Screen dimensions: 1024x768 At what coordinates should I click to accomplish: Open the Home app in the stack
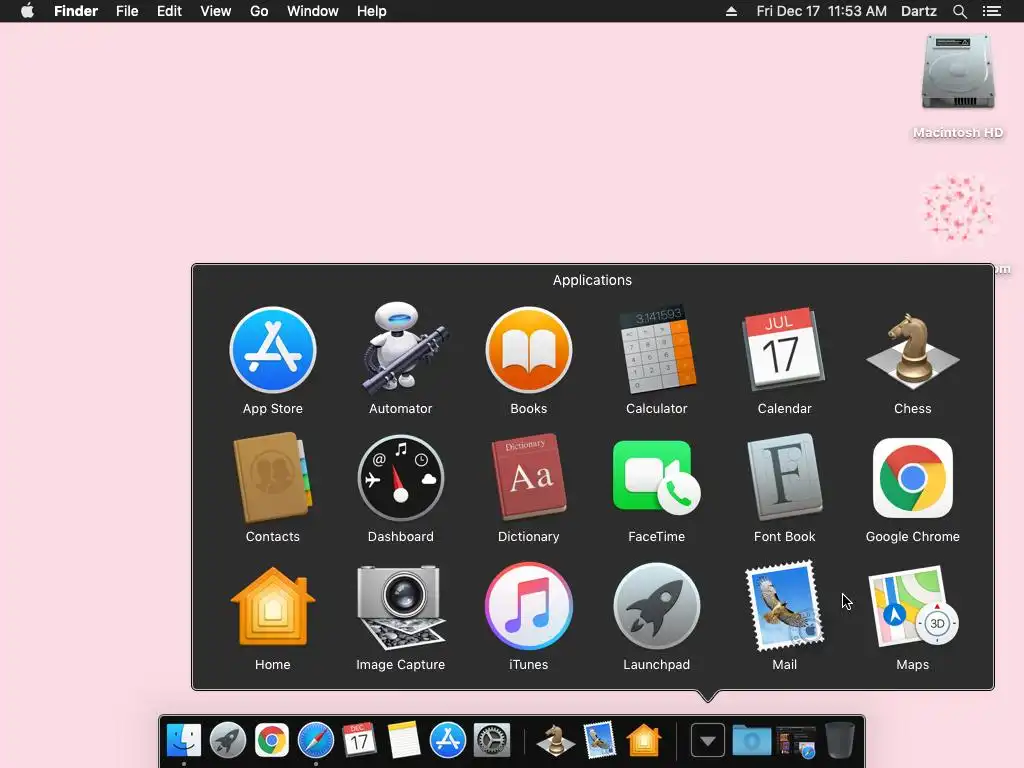coord(273,606)
